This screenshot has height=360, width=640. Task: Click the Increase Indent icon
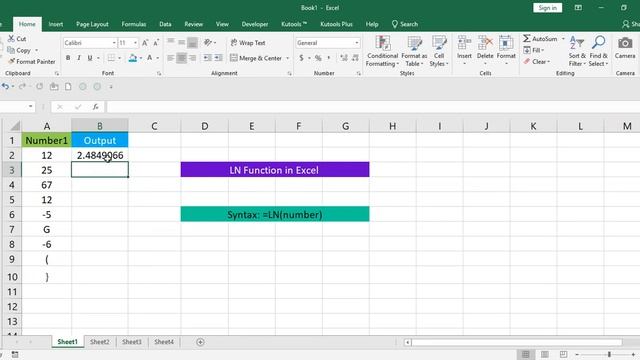coord(218,58)
